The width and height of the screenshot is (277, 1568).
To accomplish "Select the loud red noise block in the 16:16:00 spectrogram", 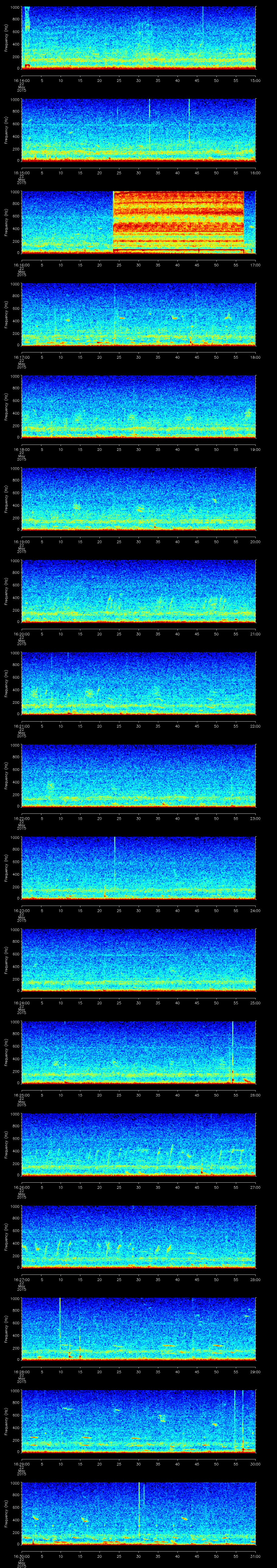I will point(178,222).
